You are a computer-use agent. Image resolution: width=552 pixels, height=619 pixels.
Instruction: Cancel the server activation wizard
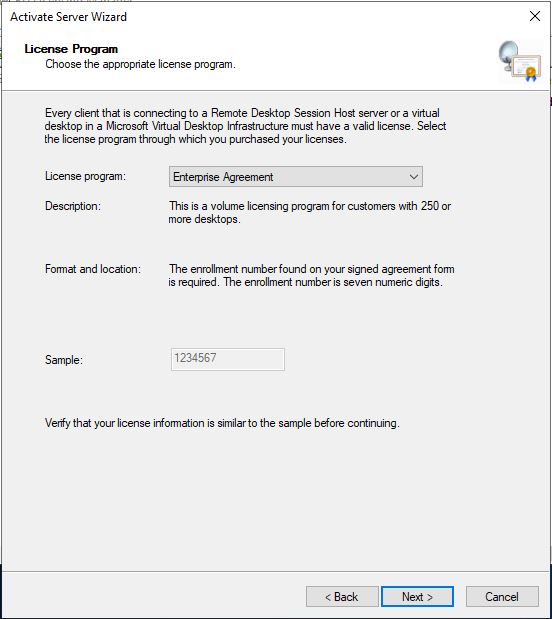502,596
